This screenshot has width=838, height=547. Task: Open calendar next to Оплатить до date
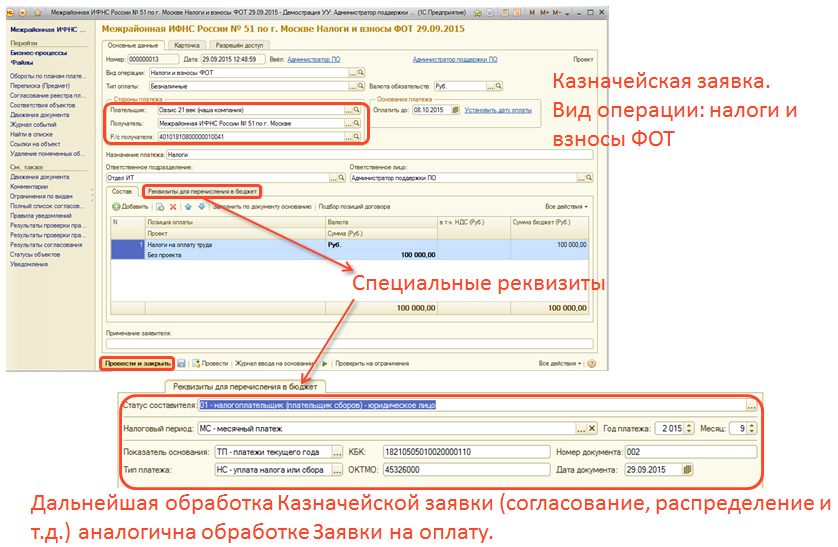point(455,112)
